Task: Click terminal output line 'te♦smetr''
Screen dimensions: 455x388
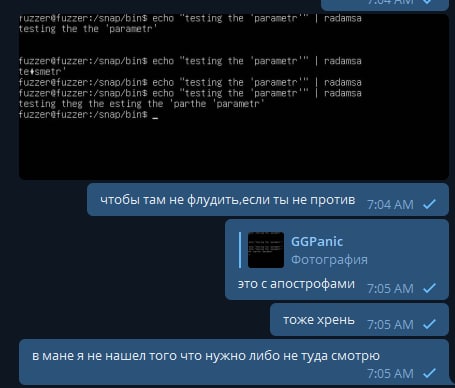Action: point(42,72)
